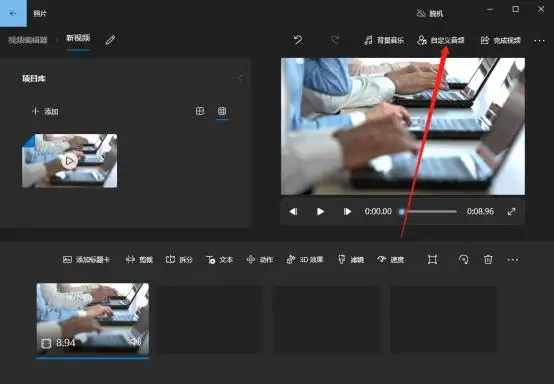
Task: Select the laptop clip in project library
Action: tap(70, 161)
